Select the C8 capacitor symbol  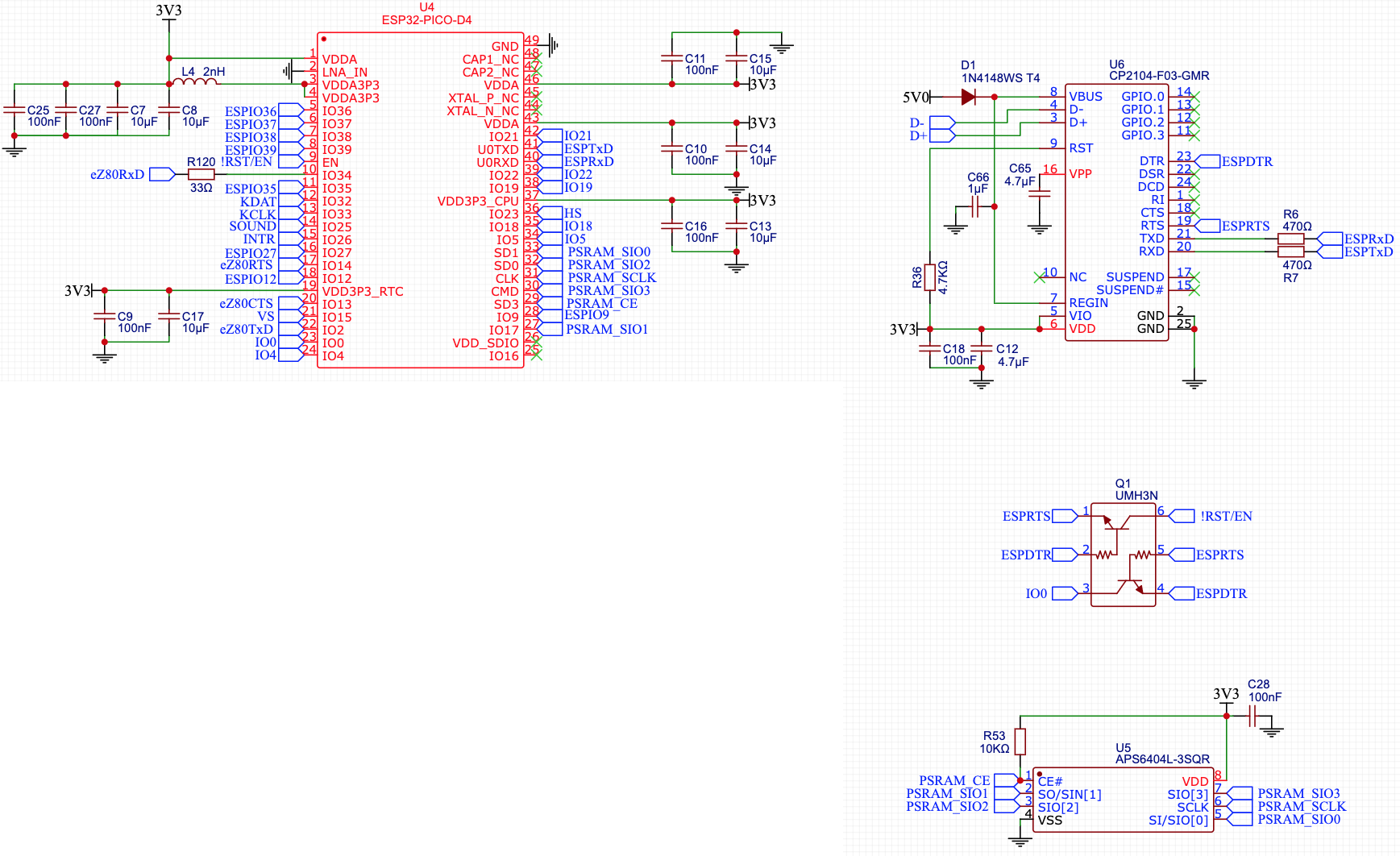click(x=169, y=110)
